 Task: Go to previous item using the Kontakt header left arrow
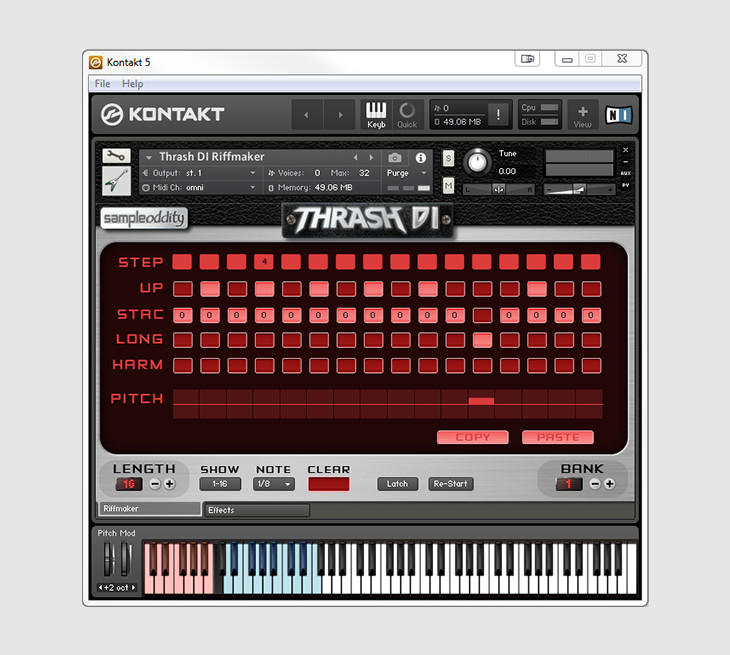(306, 115)
